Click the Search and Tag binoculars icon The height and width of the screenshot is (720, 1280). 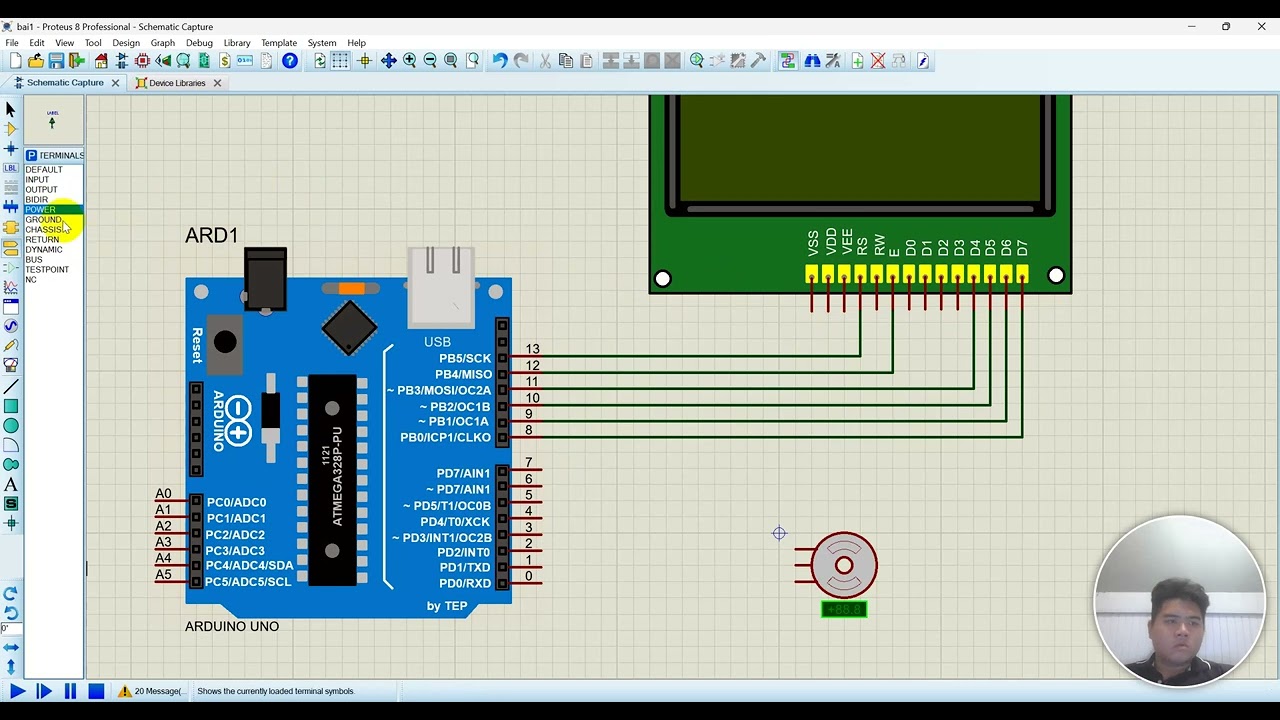tap(812, 61)
